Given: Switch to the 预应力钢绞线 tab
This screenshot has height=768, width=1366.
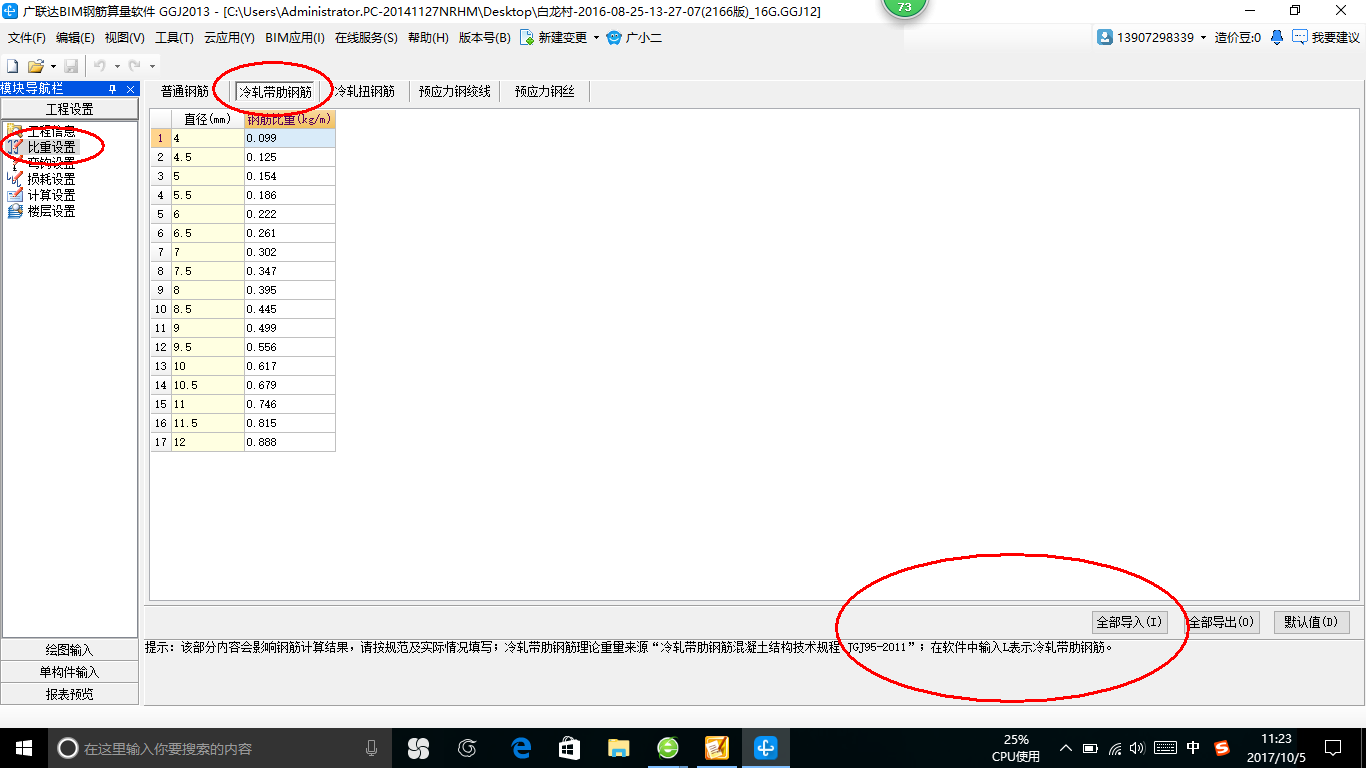Looking at the screenshot, I should tap(454, 91).
